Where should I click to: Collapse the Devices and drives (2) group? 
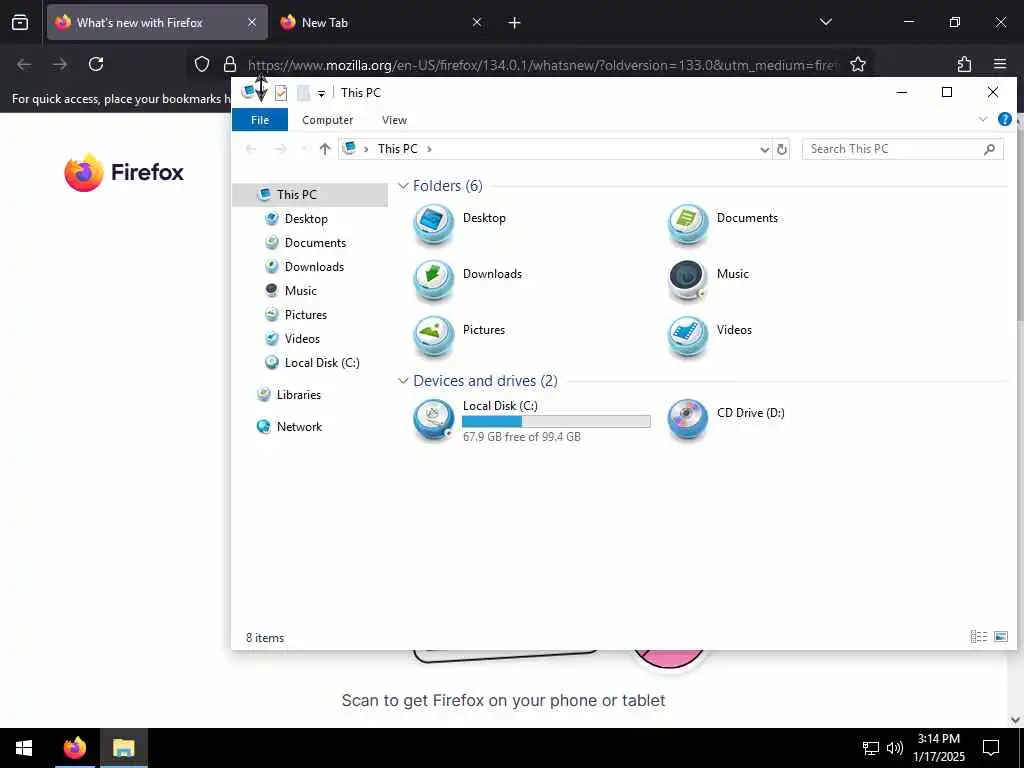403,381
